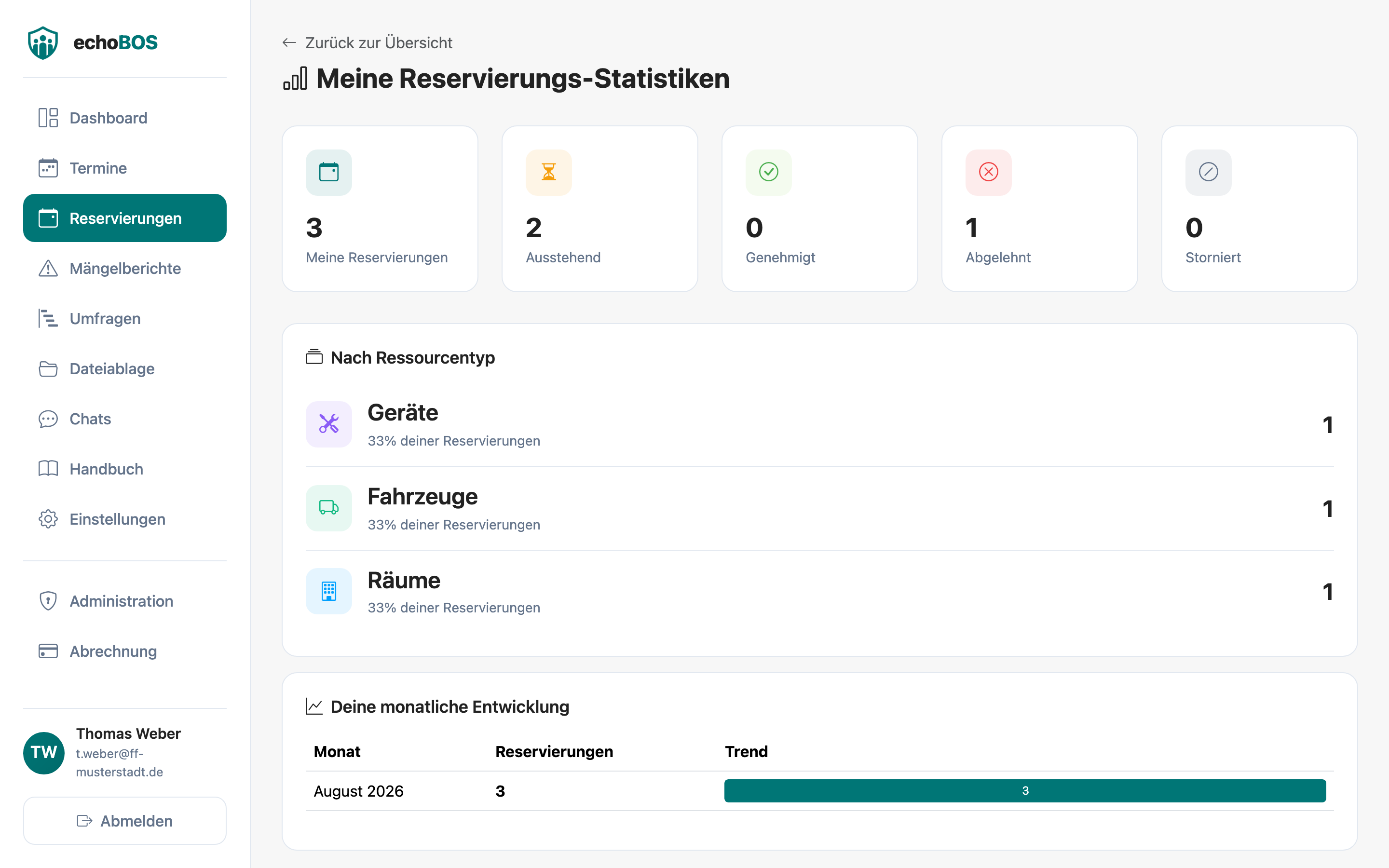Screen dimensions: 1389x868
Task: Click the Einstellungen gear icon
Action: click(x=48, y=519)
